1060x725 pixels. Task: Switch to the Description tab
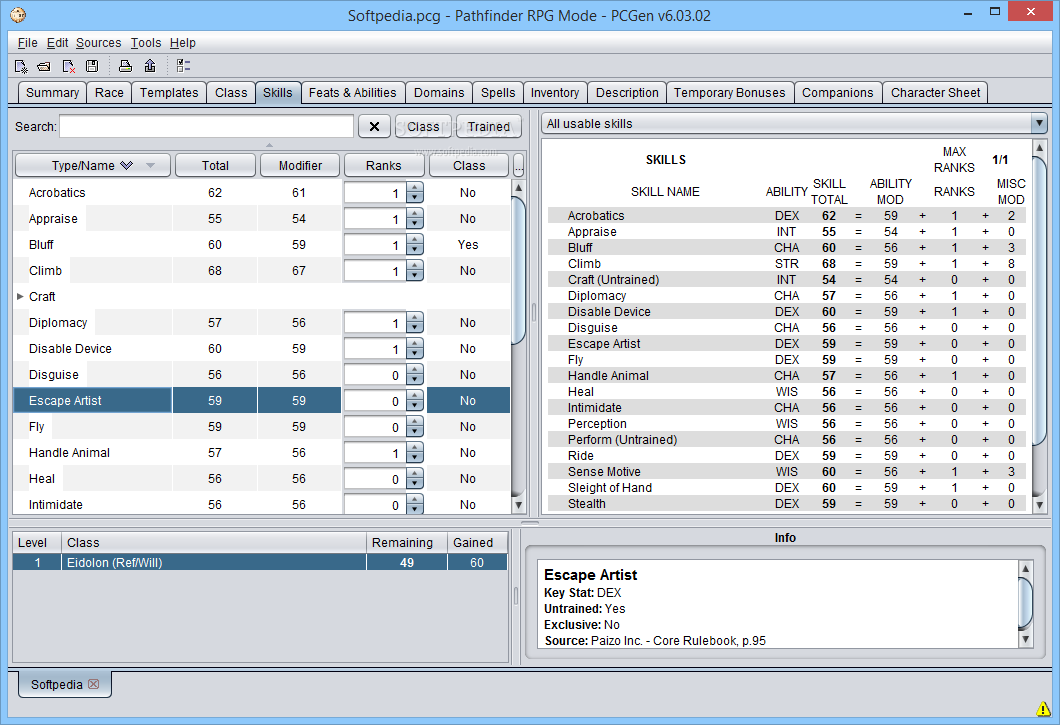tap(627, 93)
